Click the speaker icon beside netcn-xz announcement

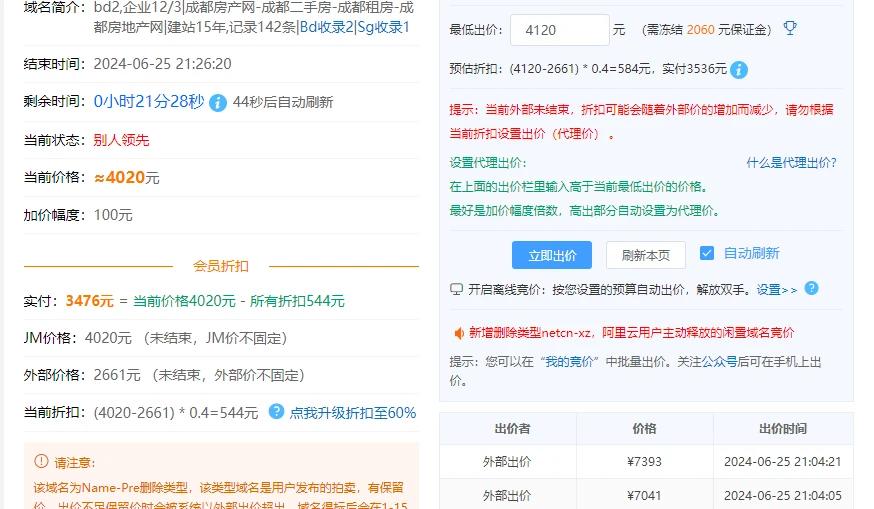tap(459, 332)
